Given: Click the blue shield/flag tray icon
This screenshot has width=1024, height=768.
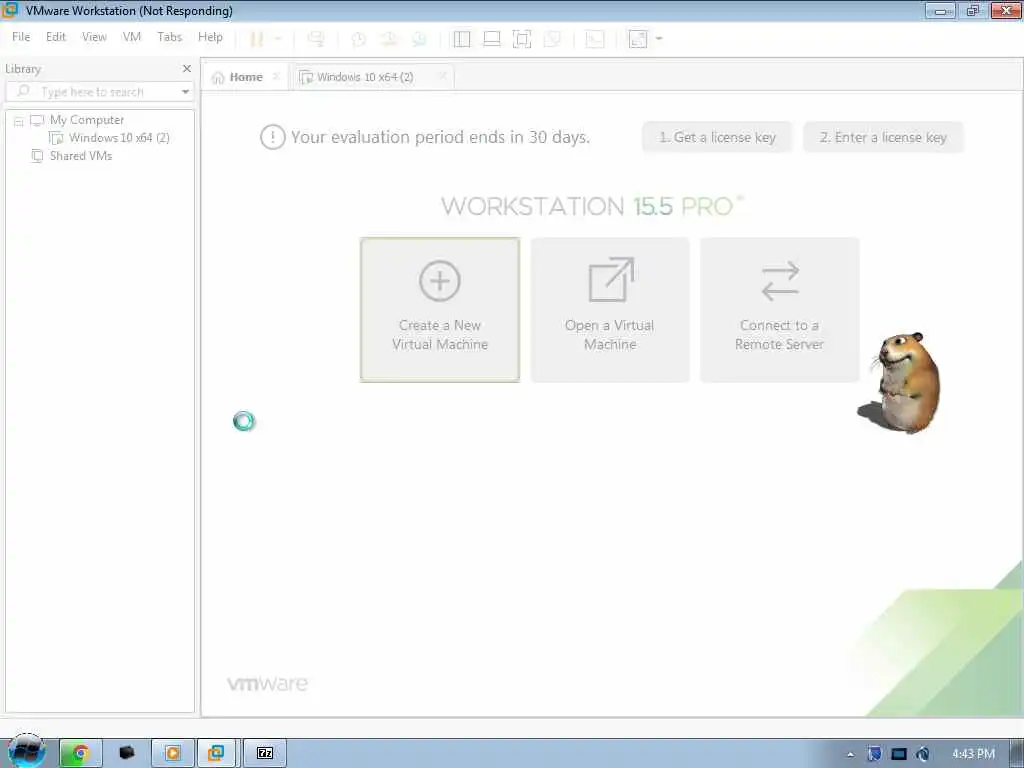Looking at the screenshot, I should tap(874, 754).
